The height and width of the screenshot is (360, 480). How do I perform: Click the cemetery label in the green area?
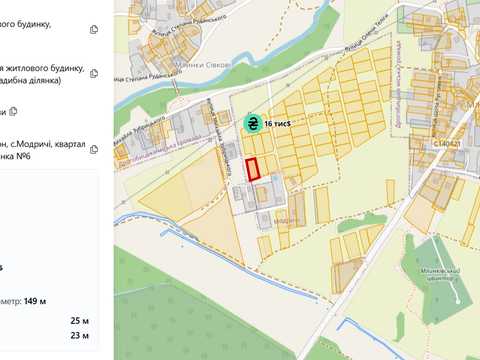(x=440, y=274)
